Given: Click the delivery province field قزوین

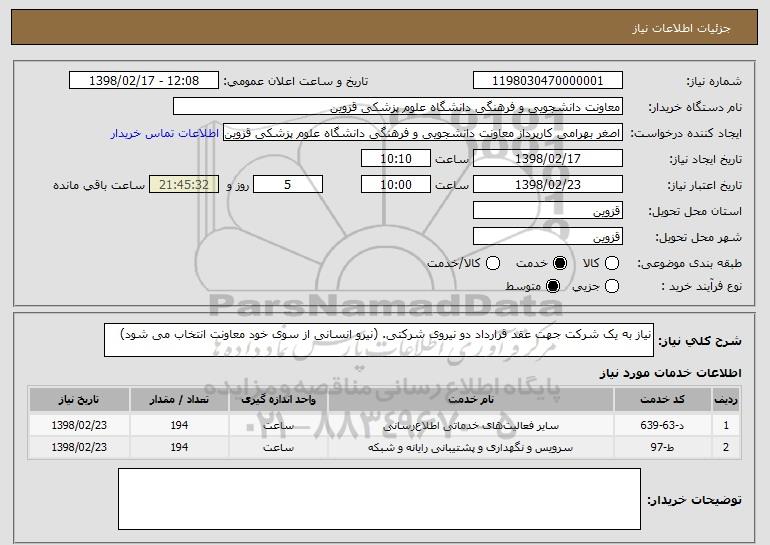Looking at the screenshot, I should point(548,211).
